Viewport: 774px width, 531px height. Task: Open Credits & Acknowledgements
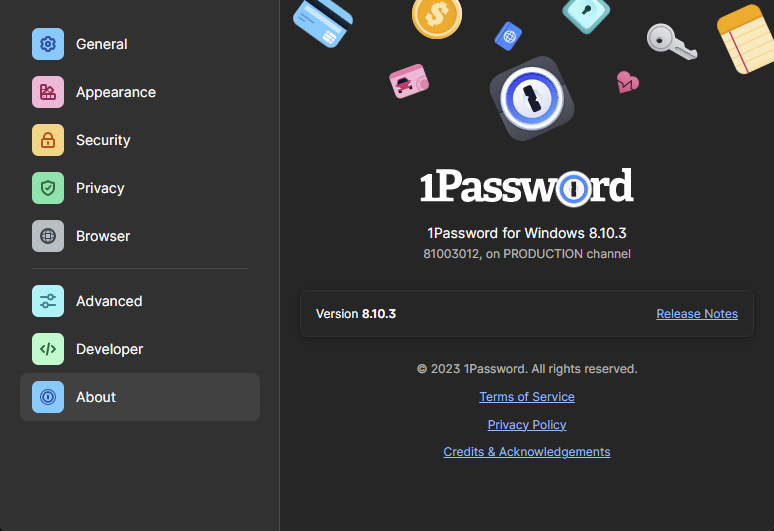(x=527, y=452)
